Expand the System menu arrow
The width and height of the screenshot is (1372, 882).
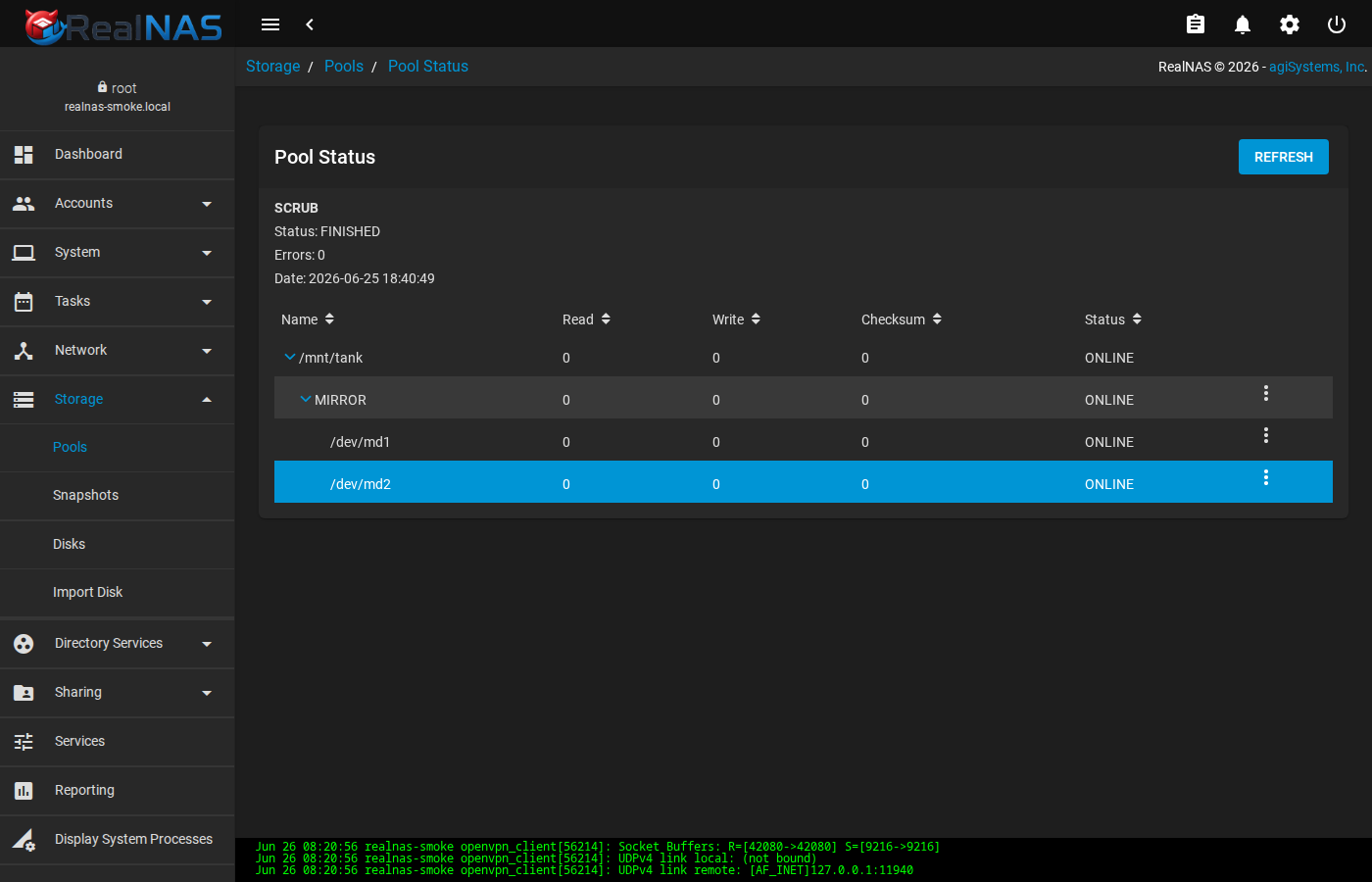coord(207,253)
